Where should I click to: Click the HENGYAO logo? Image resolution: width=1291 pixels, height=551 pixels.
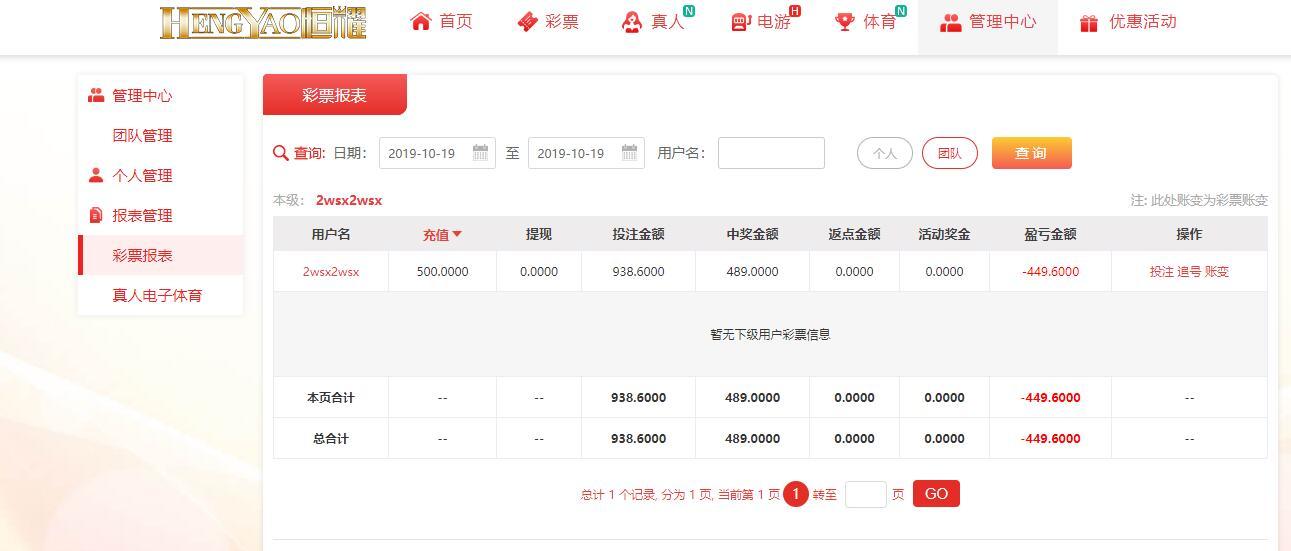tap(263, 22)
